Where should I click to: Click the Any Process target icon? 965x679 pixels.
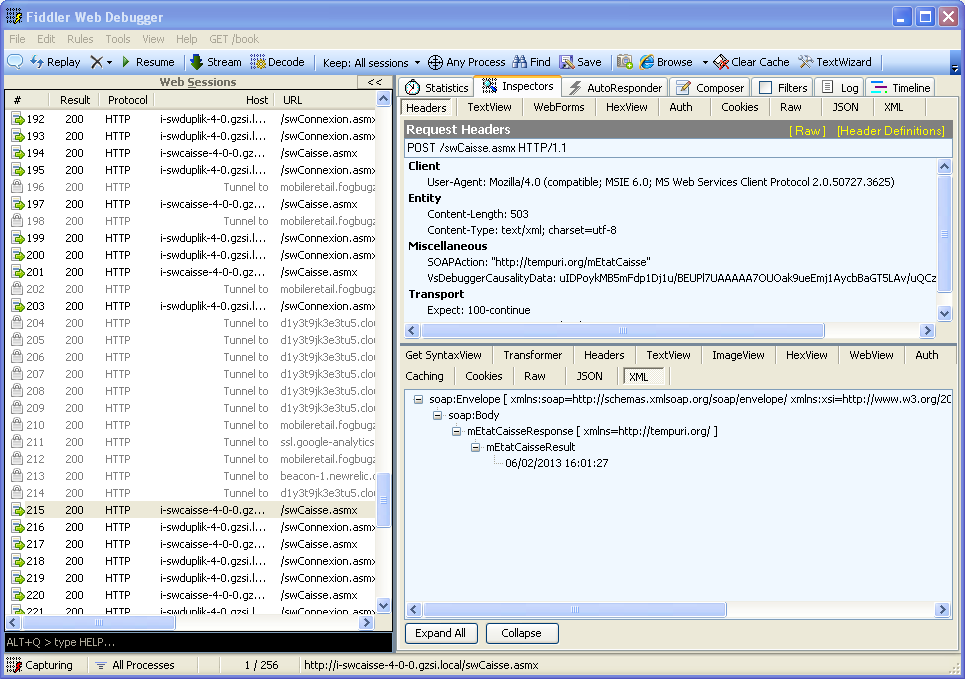[x=435, y=62]
